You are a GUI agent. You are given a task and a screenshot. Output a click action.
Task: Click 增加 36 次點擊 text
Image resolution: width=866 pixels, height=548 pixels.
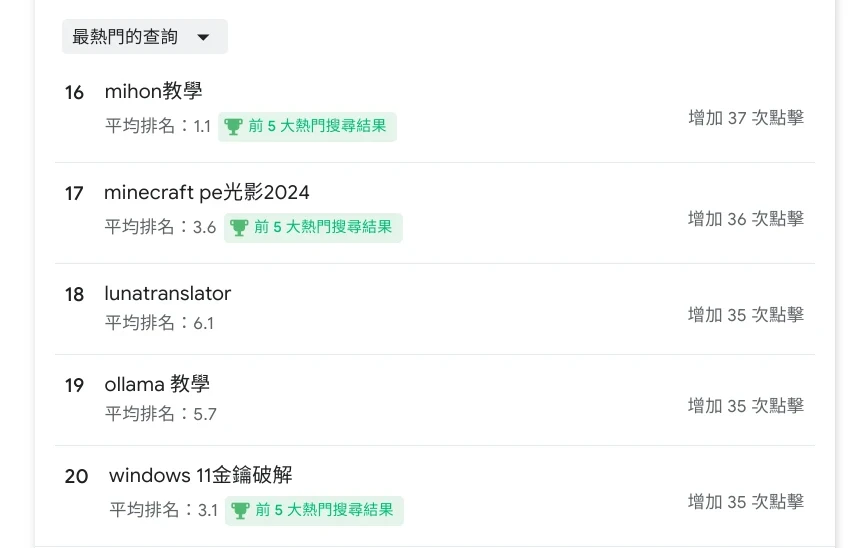(745, 219)
